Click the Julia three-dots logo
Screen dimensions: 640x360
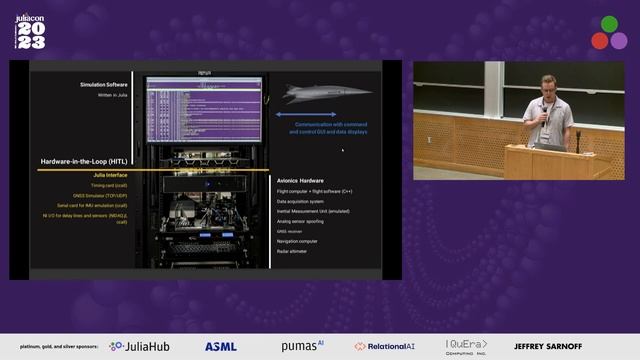609,33
